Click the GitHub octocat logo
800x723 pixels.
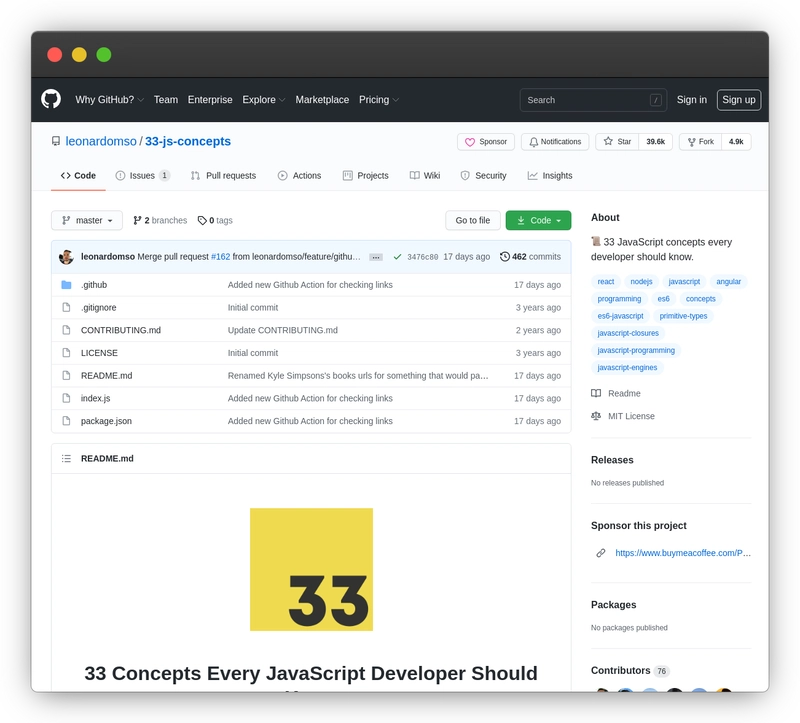pos(51,99)
